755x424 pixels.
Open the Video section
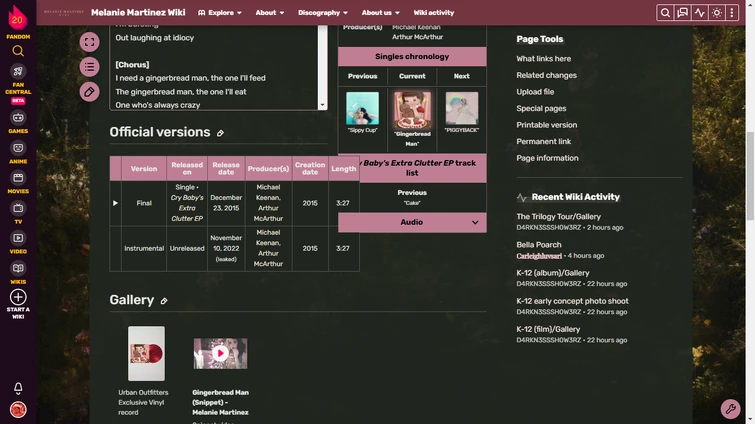[18, 243]
